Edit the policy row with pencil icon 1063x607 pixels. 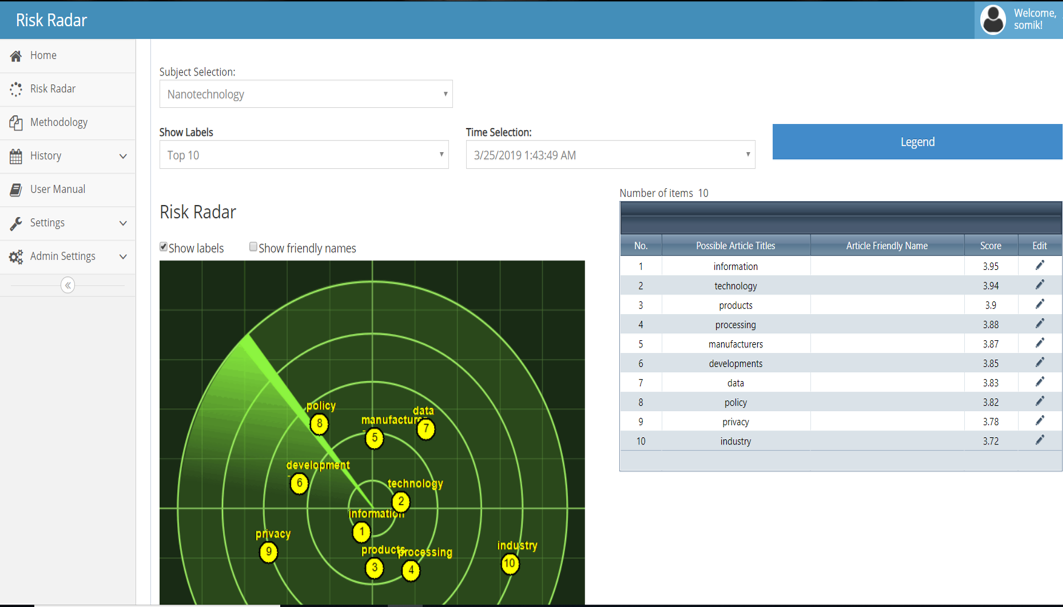point(1040,402)
